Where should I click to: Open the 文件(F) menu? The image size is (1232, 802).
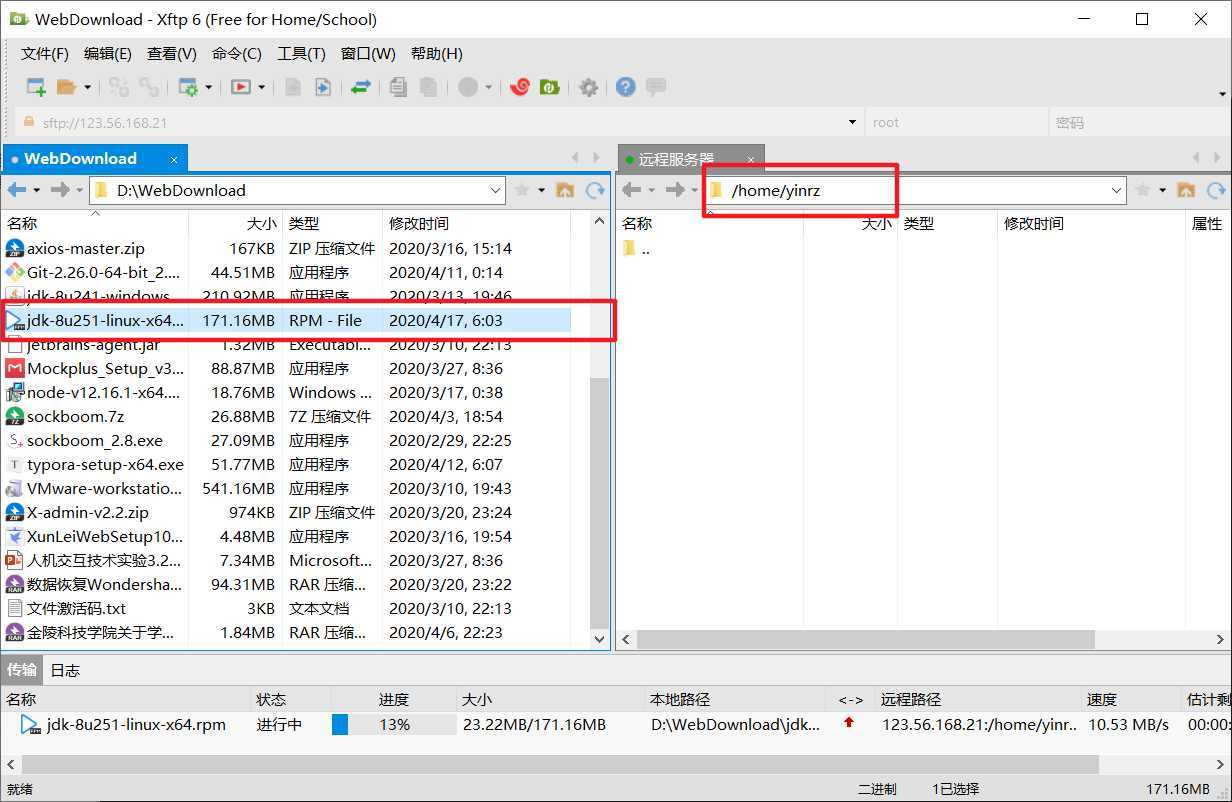tap(45, 54)
